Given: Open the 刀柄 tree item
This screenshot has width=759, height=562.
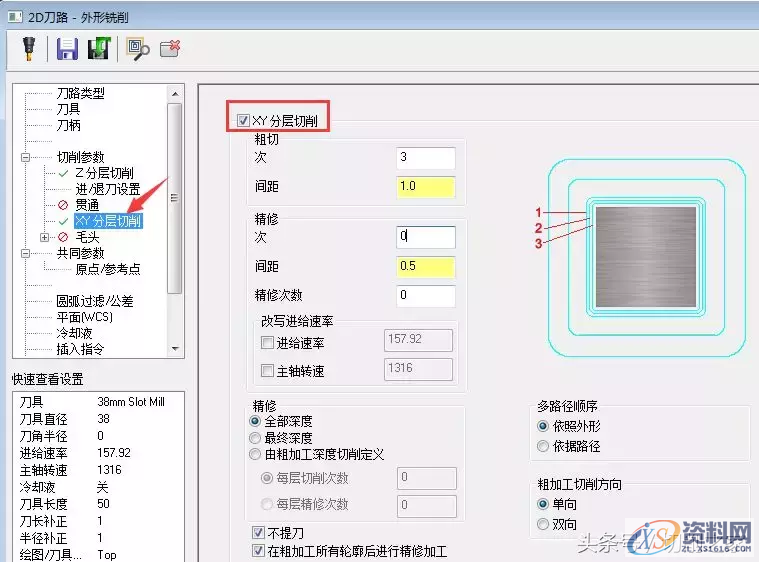Looking at the screenshot, I should click(x=68, y=125).
